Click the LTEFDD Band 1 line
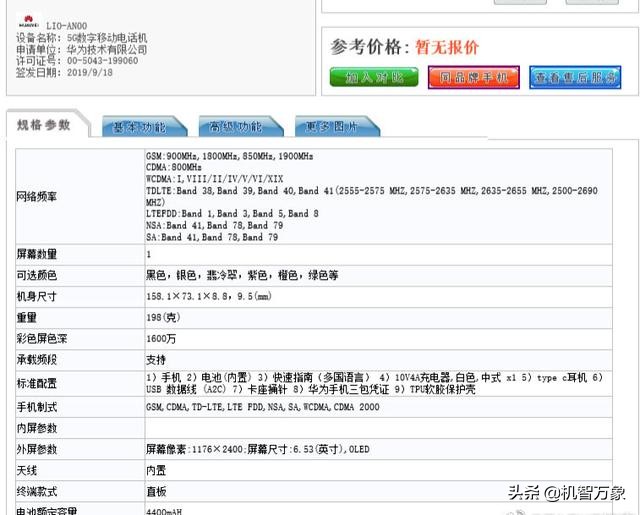Image resolution: width=640 pixels, height=515 pixels. (x=232, y=213)
